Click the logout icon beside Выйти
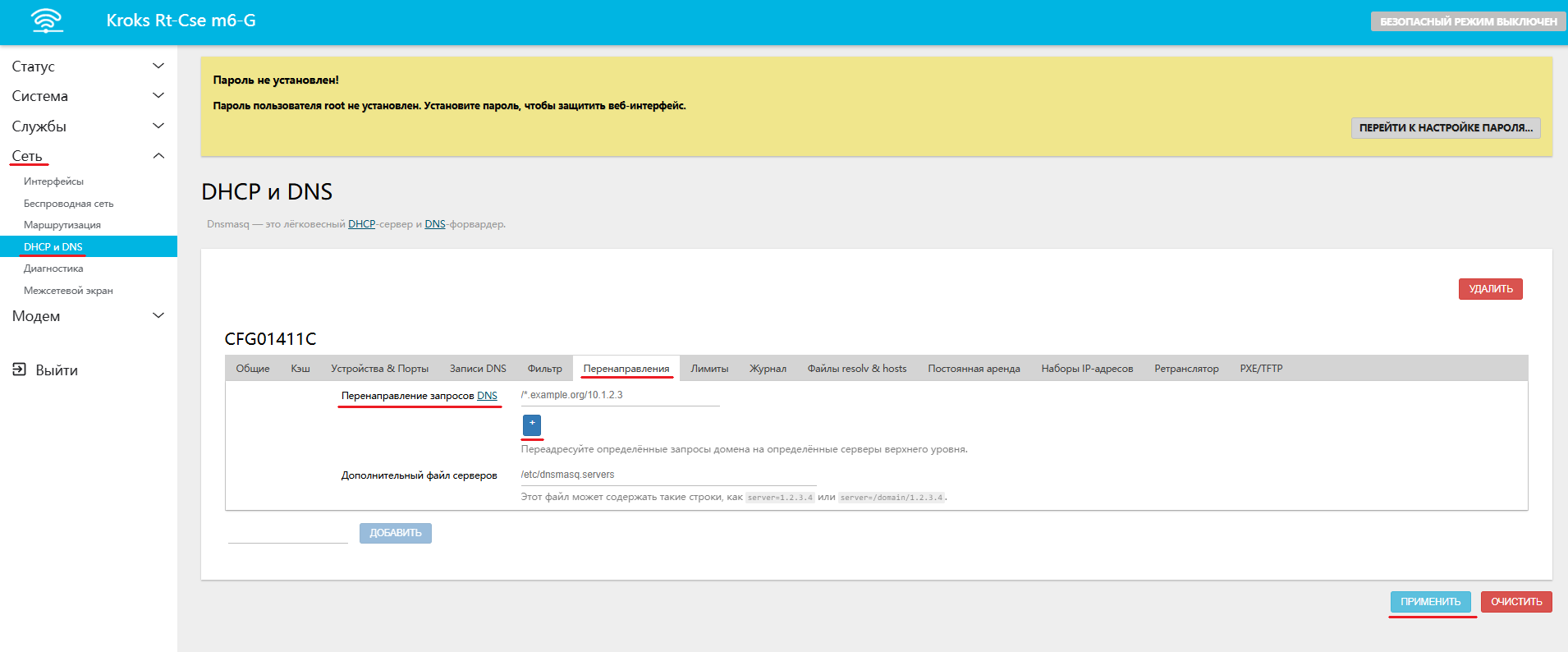1568x652 pixels. (19, 370)
